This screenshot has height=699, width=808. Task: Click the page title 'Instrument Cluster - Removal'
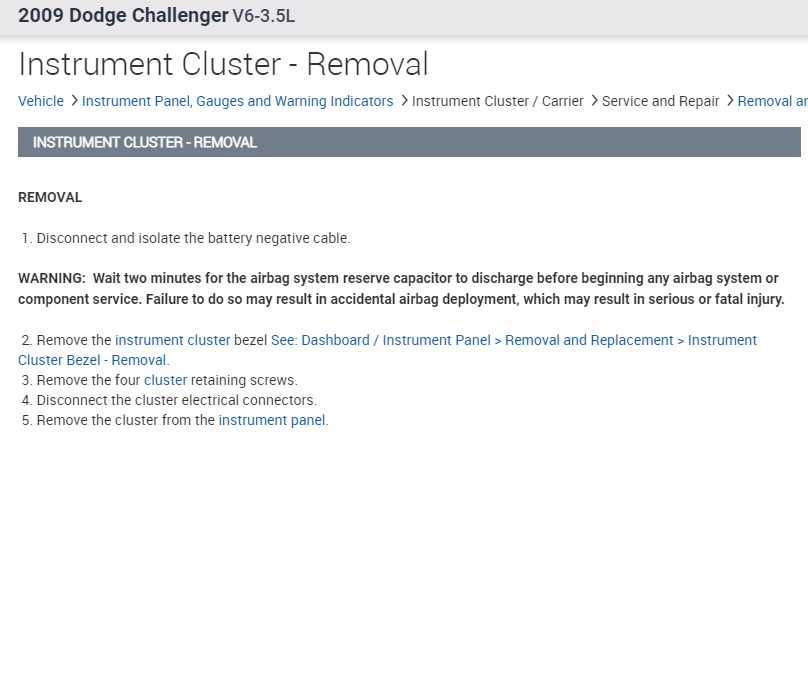(x=223, y=64)
